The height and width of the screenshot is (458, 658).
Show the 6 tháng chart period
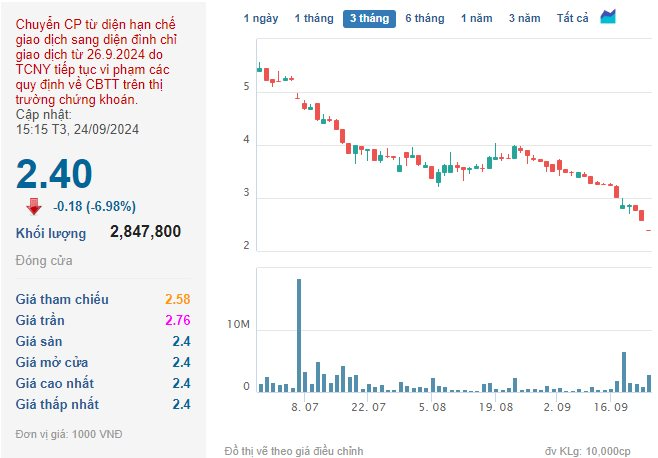424,18
